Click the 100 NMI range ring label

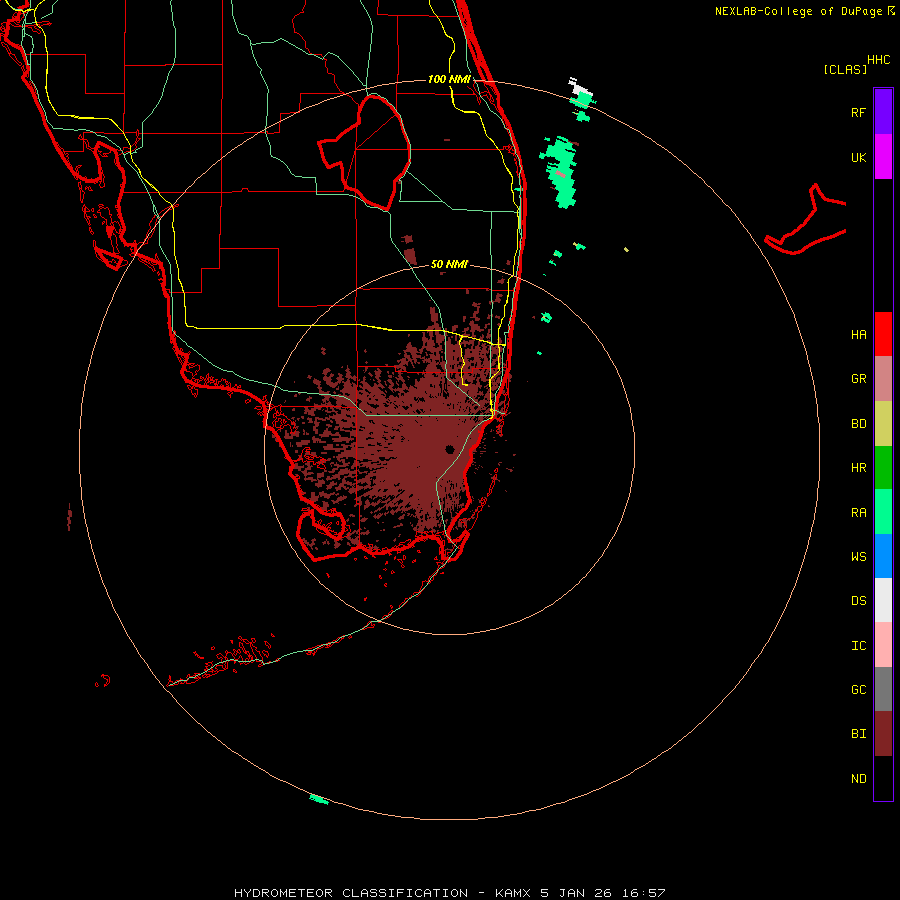coord(449,79)
